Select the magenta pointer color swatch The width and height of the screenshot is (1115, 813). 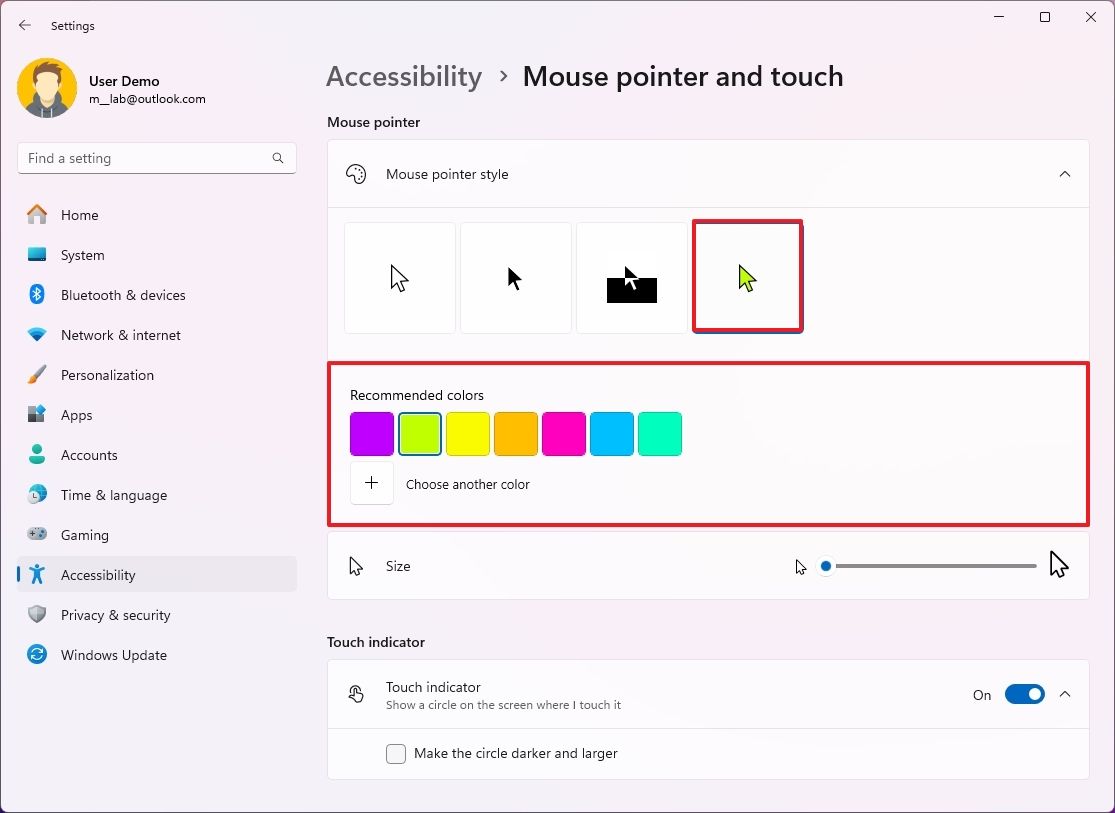(564, 433)
